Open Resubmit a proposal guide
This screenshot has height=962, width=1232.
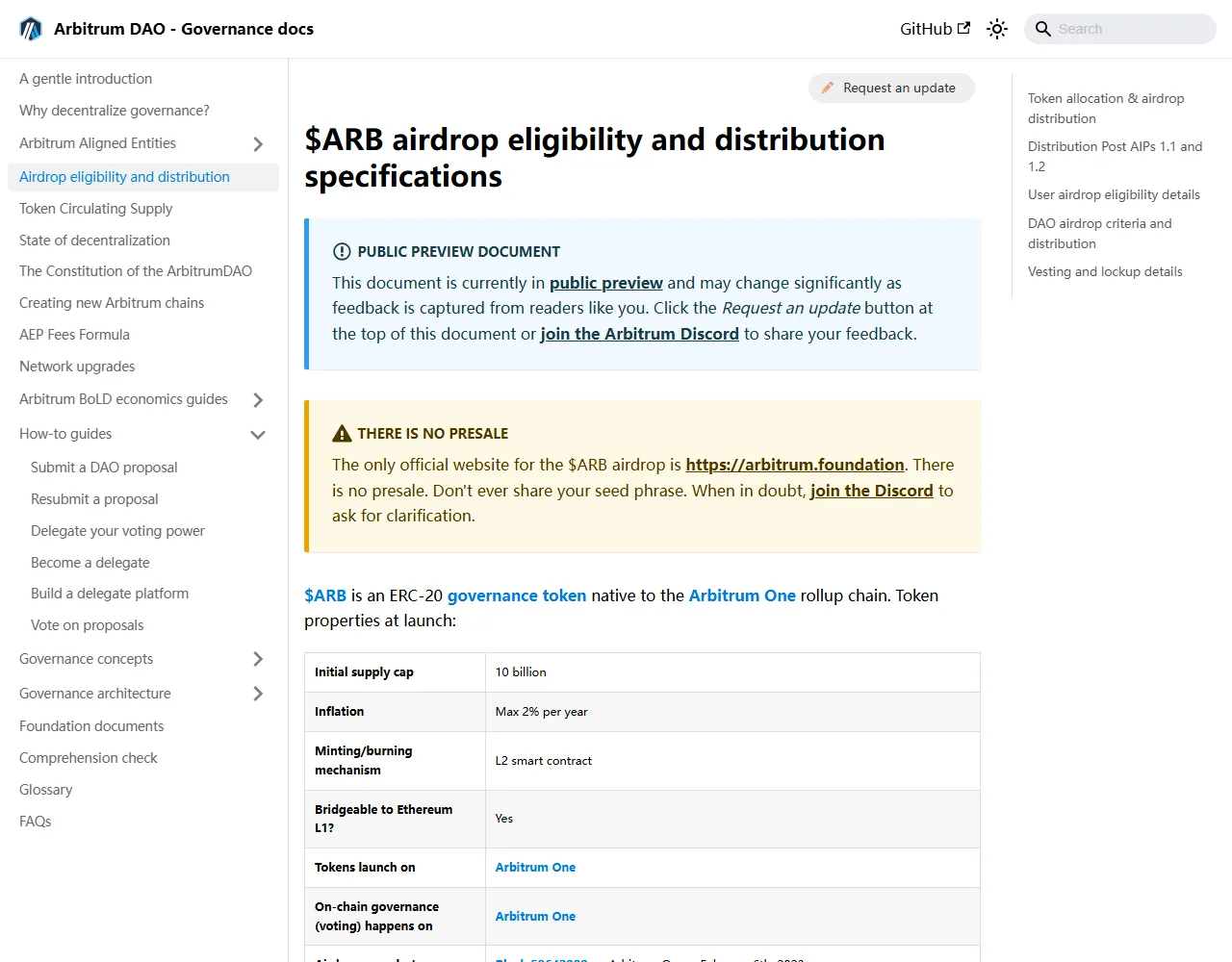[94, 499]
